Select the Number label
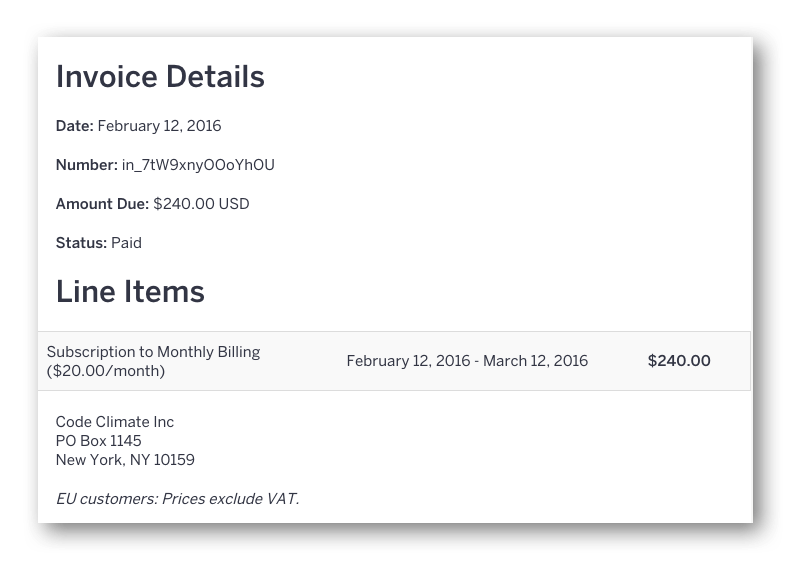Viewport: 799px width, 566px height. point(86,165)
